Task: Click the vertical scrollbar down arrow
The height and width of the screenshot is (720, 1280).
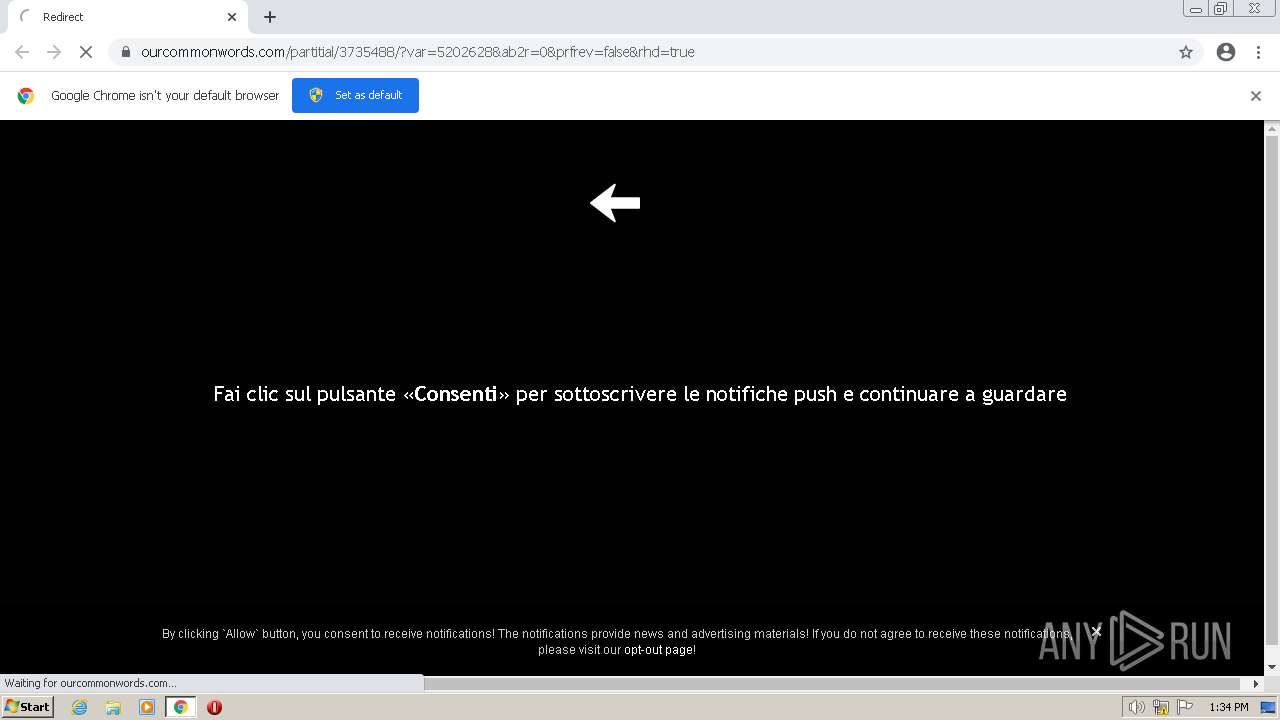Action: [1272, 667]
